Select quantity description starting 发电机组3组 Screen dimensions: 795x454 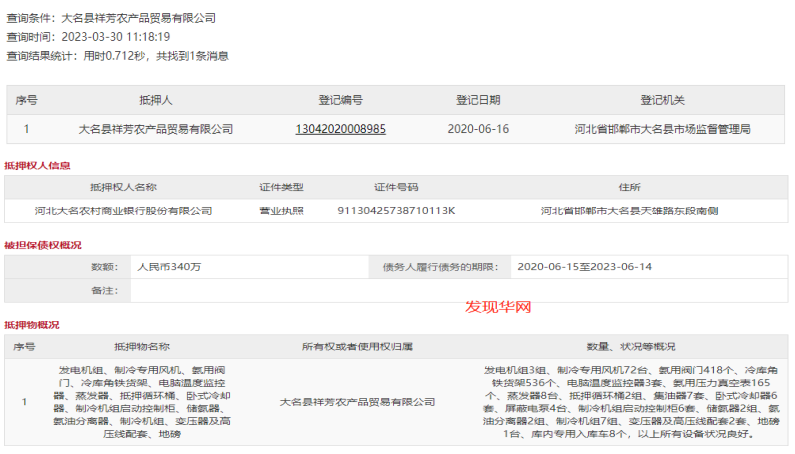631,402
